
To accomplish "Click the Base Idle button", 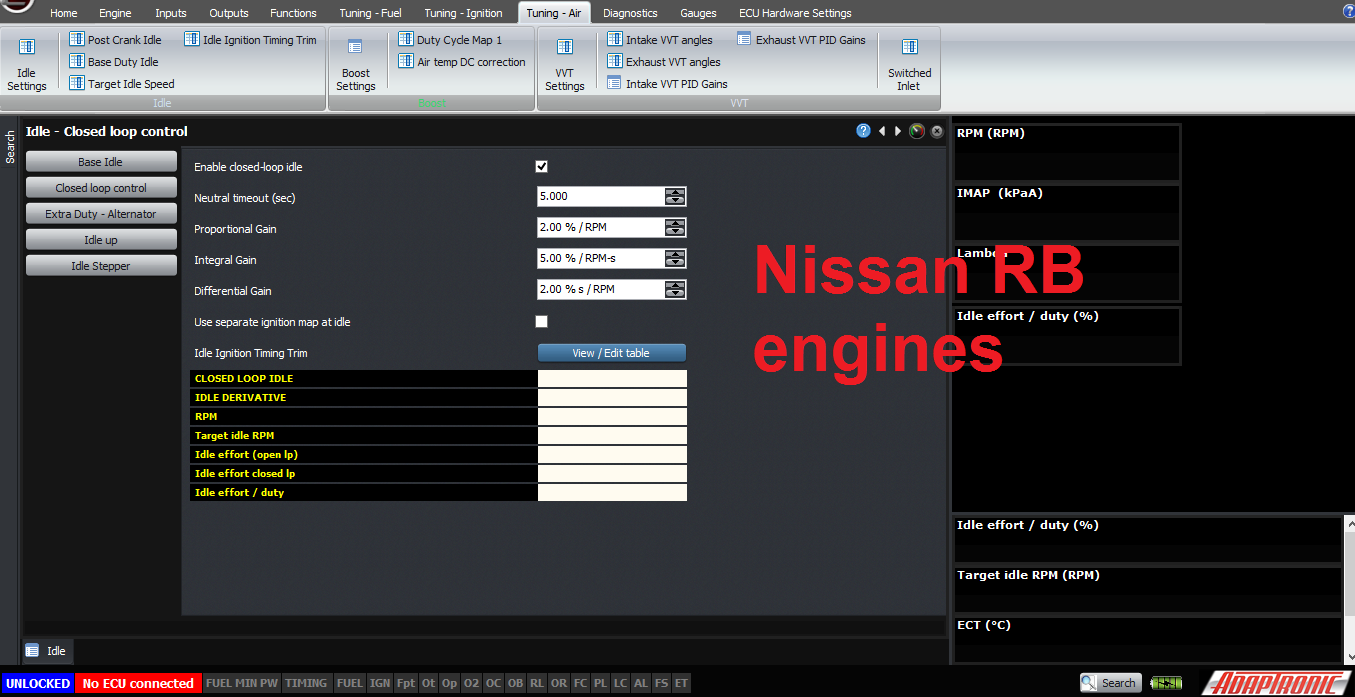I will coord(101,162).
